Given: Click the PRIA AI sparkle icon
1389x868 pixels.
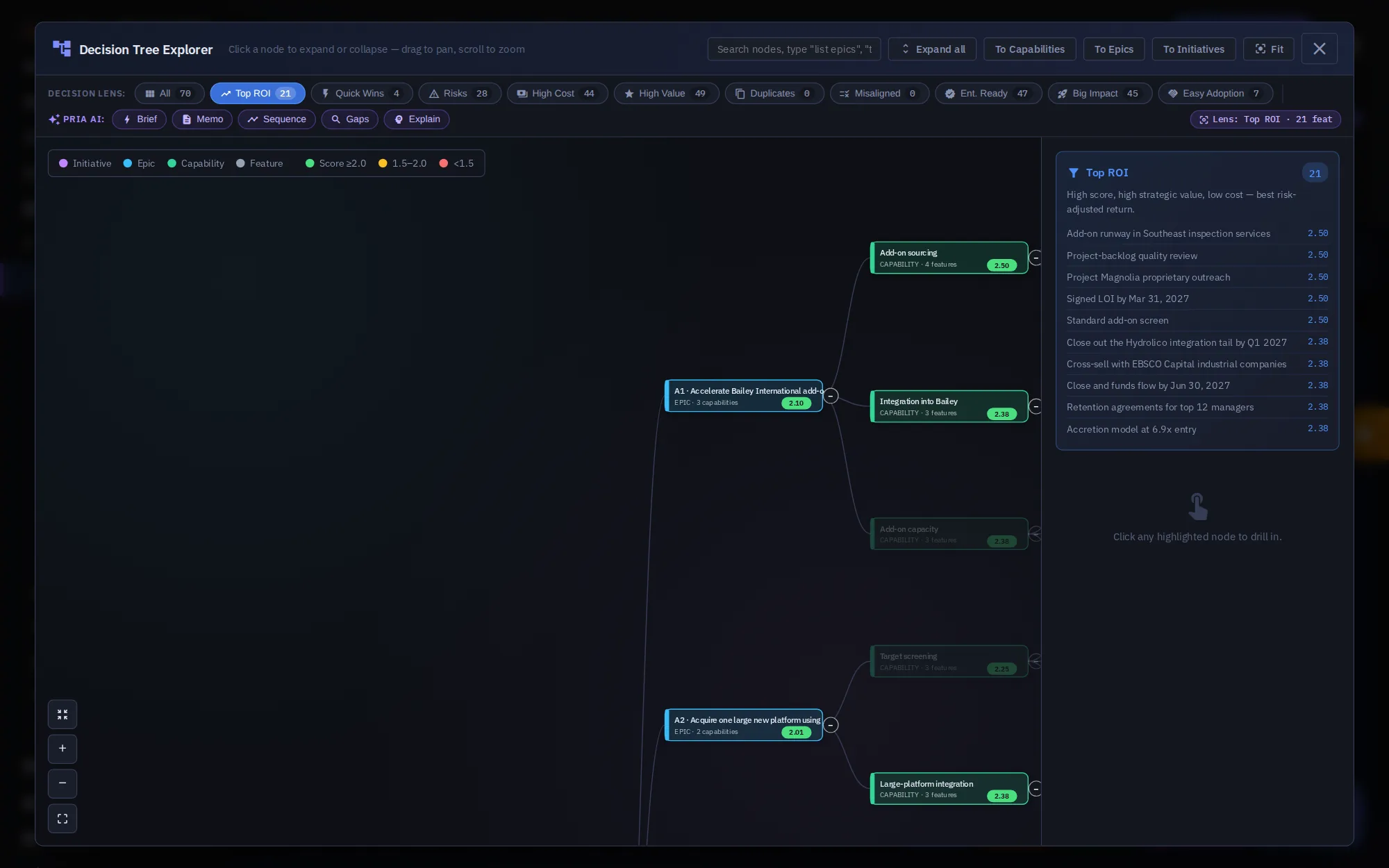Looking at the screenshot, I should tap(54, 119).
